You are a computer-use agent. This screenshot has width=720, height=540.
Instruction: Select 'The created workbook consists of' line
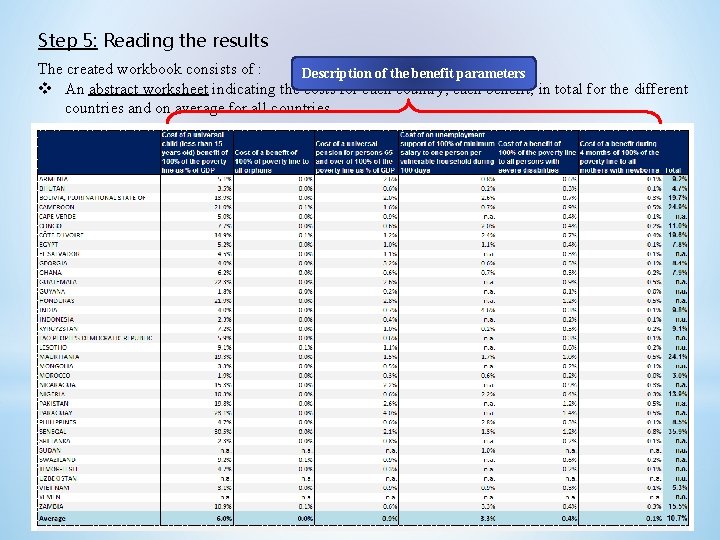(149, 69)
